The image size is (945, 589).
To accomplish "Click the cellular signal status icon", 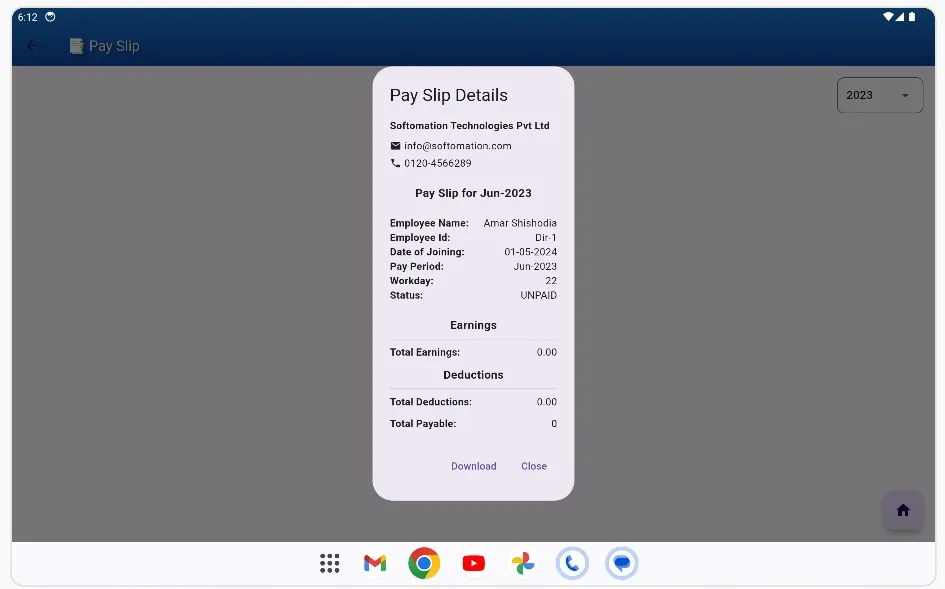I will tap(900, 17).
